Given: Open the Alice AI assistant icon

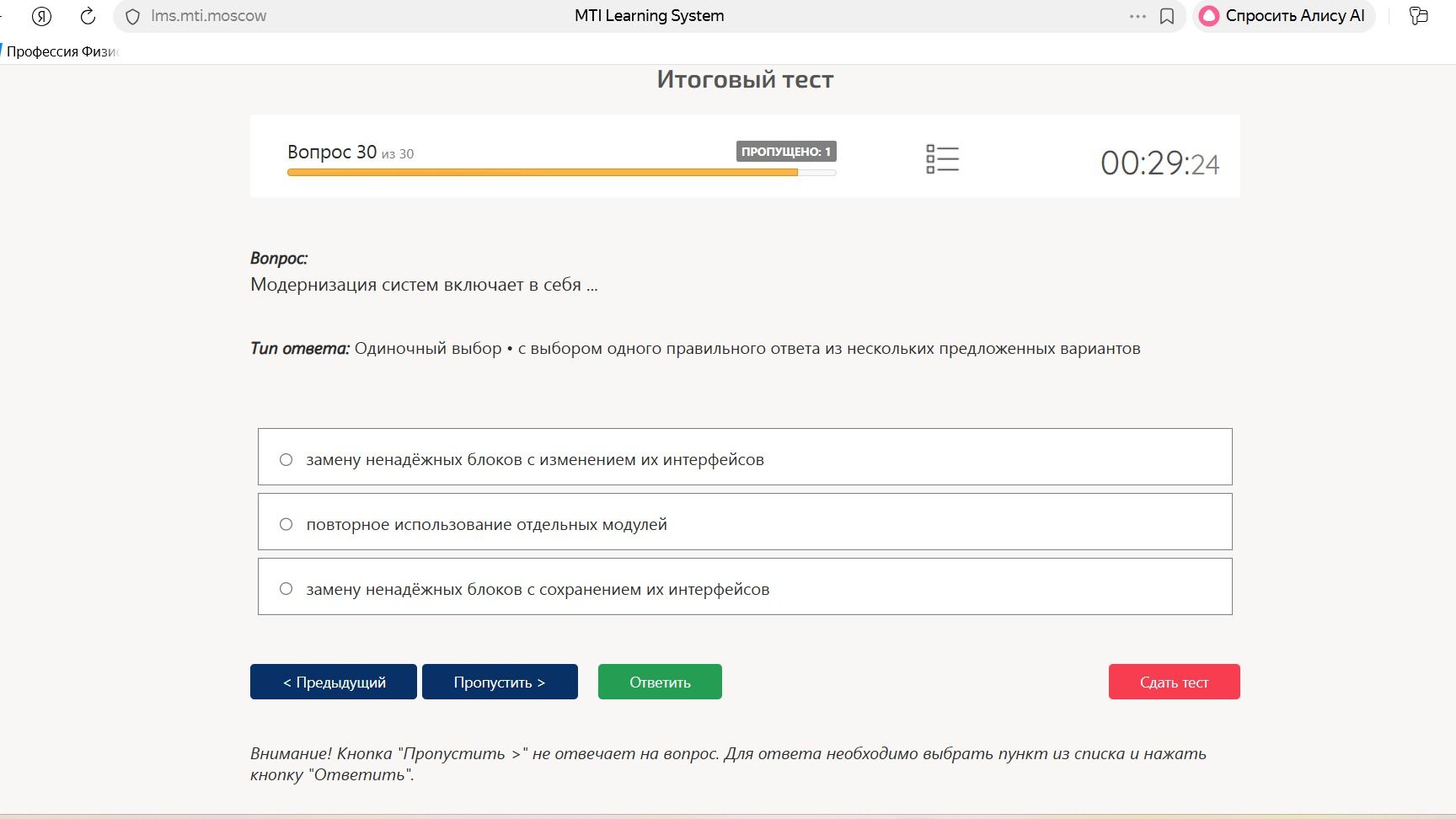Looking at the screenshot, I should click(x=1209, y=16).
